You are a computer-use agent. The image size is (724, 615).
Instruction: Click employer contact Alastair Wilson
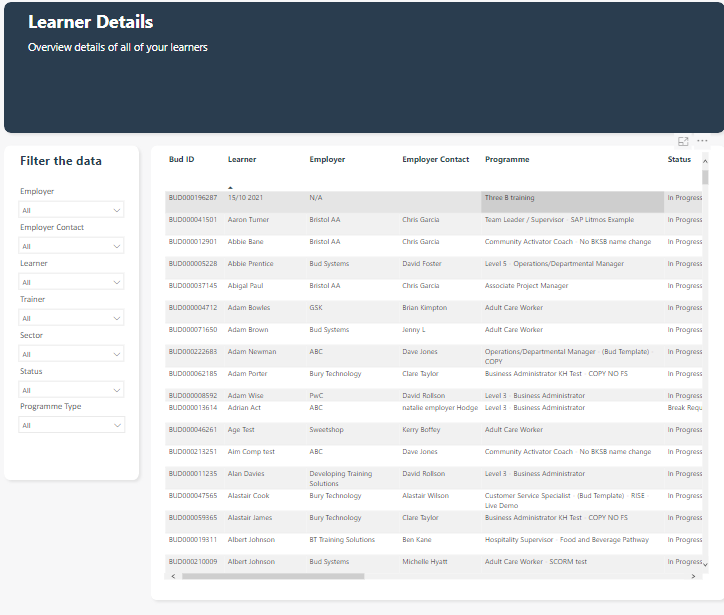click(x=425, y=496)
